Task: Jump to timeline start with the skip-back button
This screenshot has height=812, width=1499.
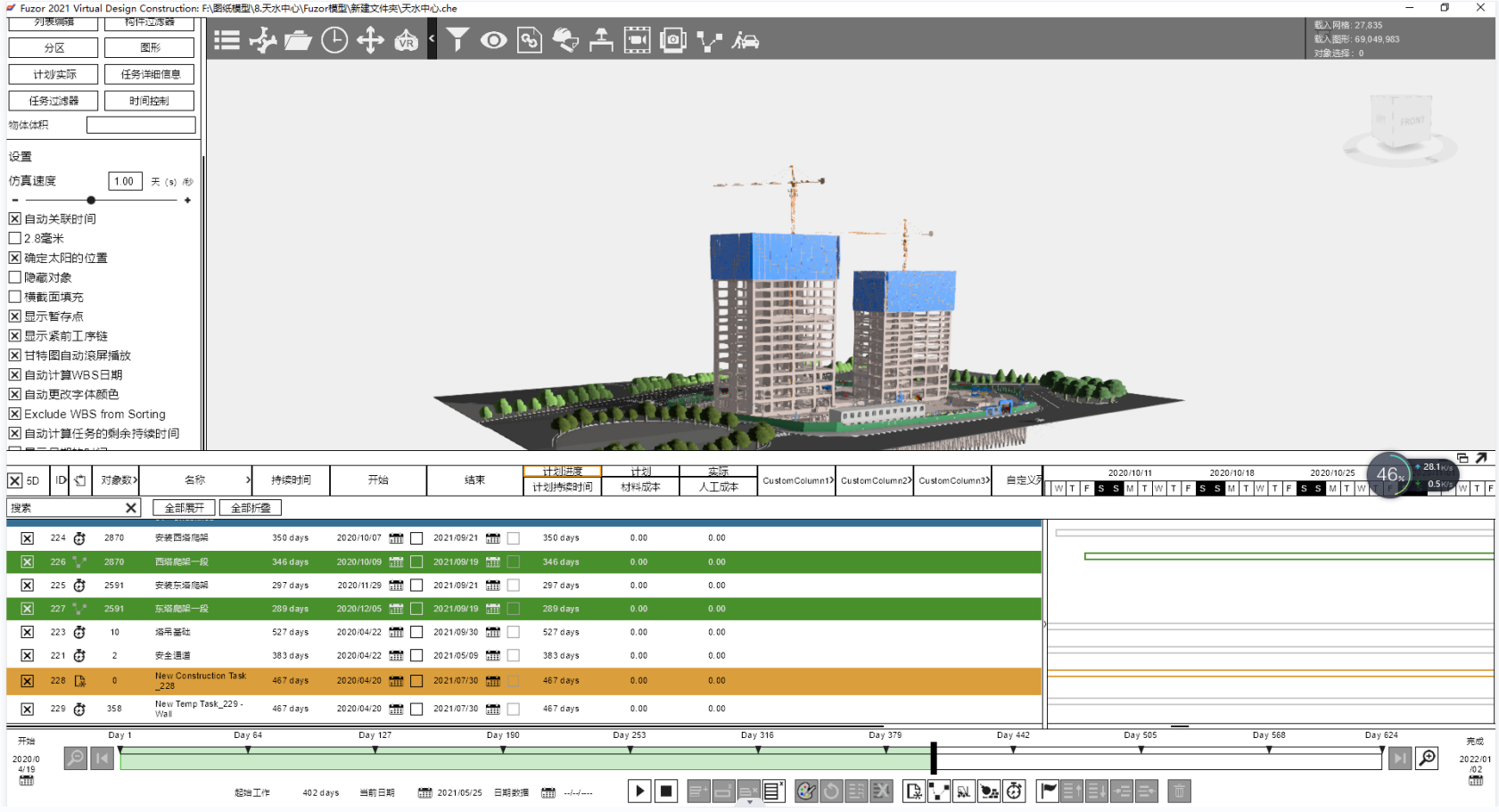Action: pyautogui.click(x=103, y=759)
